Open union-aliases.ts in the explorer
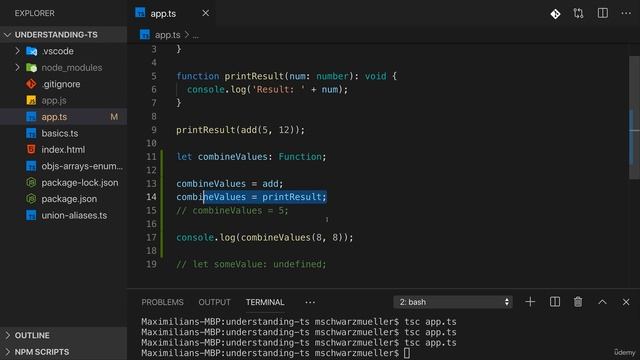Image resolution: width=640 pixels, height=360 pixels. (74, 215)
